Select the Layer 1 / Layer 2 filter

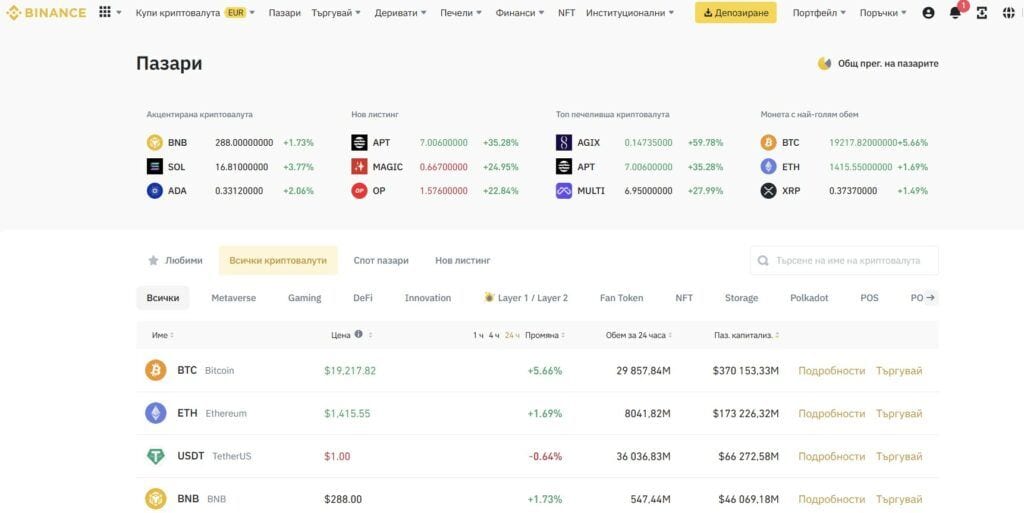[526, 298]
